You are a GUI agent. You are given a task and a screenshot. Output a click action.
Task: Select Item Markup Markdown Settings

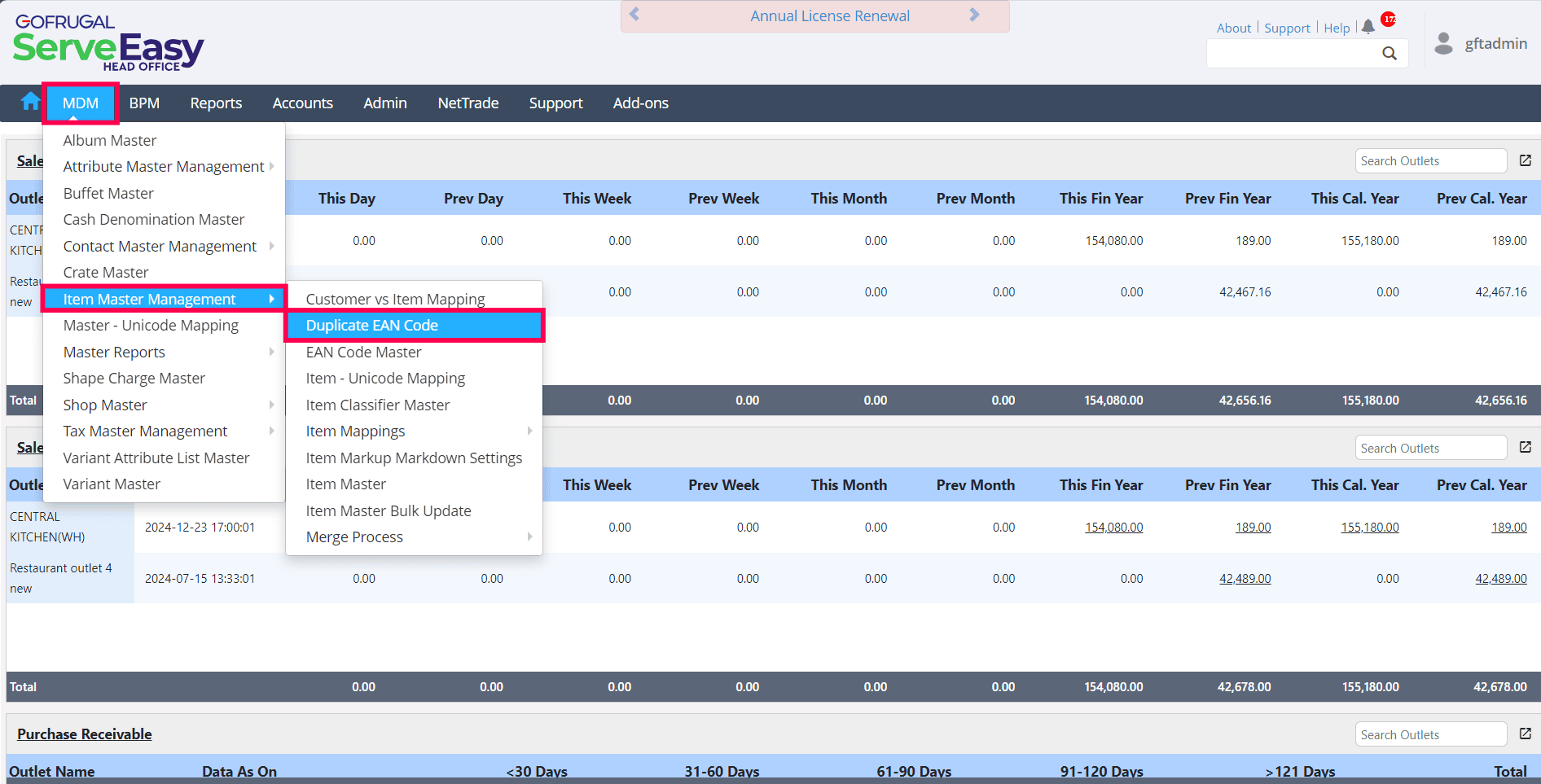click(x=414, y=458)
